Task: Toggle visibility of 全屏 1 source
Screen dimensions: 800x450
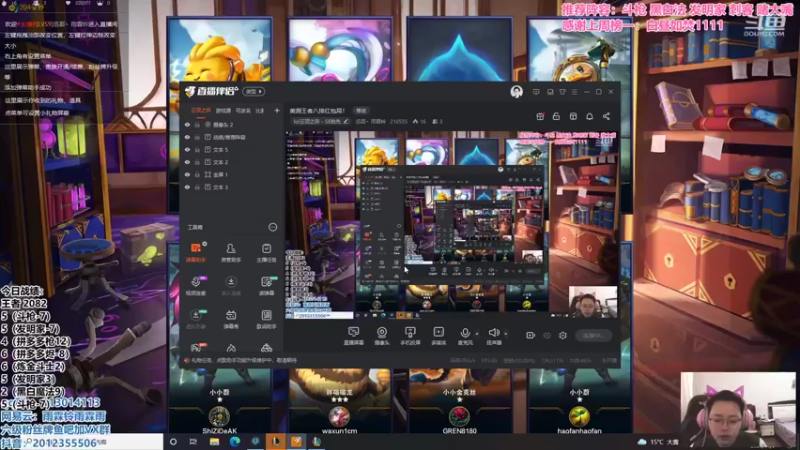Action: coord(187,174)
